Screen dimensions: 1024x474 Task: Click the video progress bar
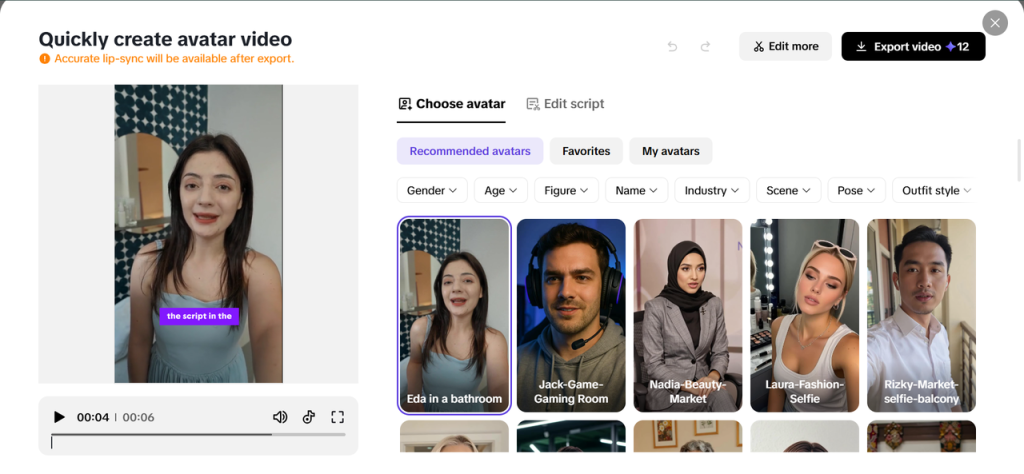198,435
